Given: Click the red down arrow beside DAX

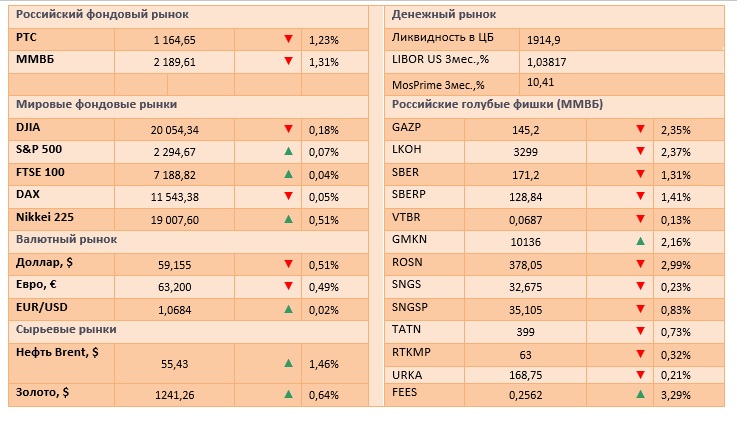Looking at the screenshot, I should tap(288, 196).
